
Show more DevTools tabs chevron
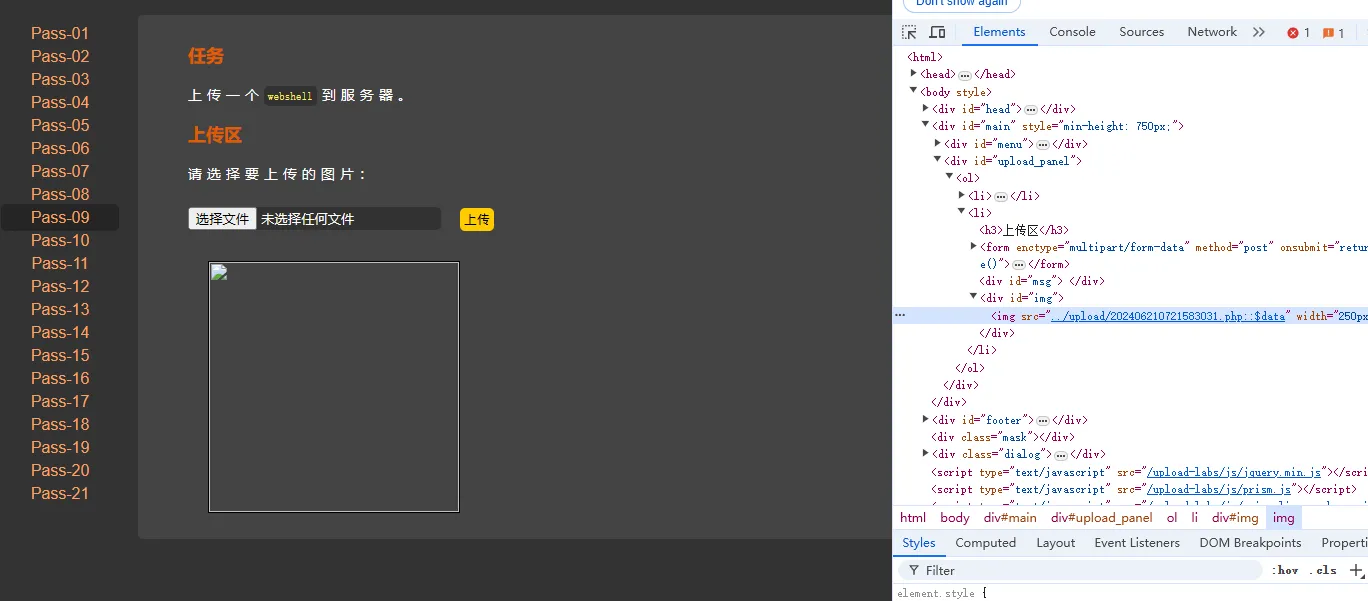pyautogui.click(x=1259, y=32)
